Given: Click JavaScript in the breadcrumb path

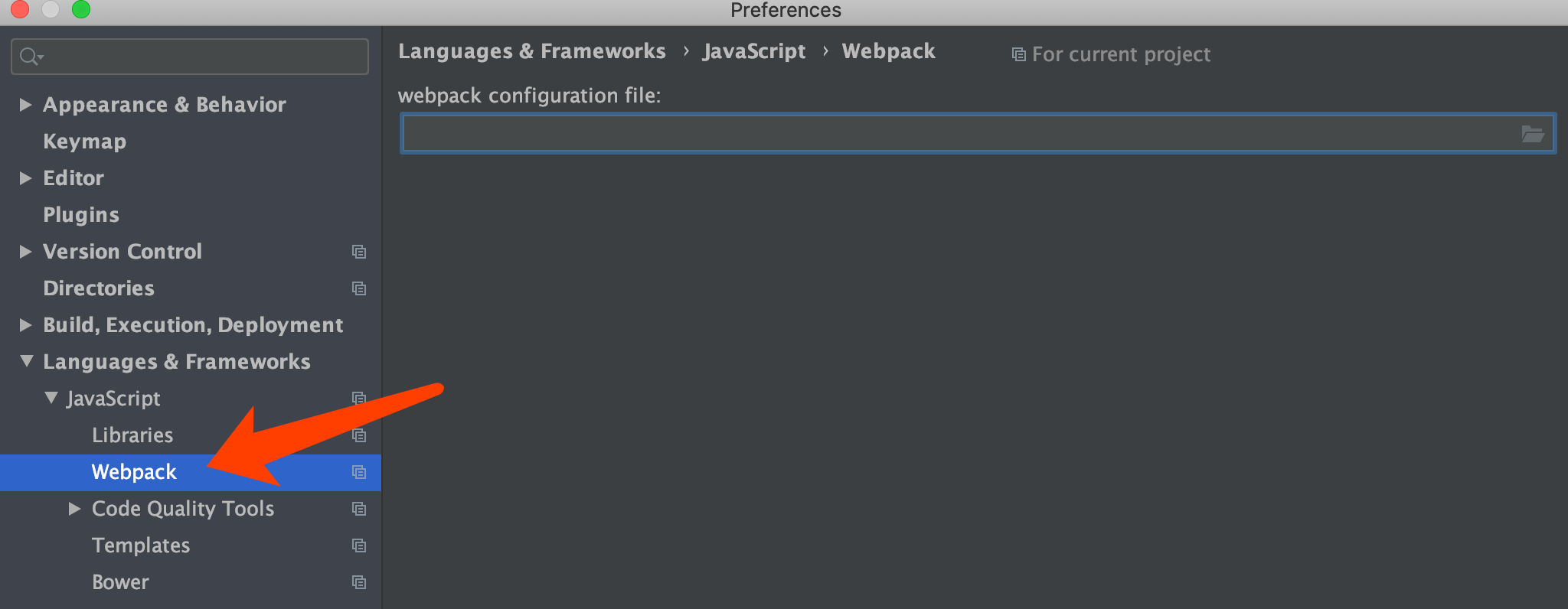Looking at the screenshot, I should 754,51.
